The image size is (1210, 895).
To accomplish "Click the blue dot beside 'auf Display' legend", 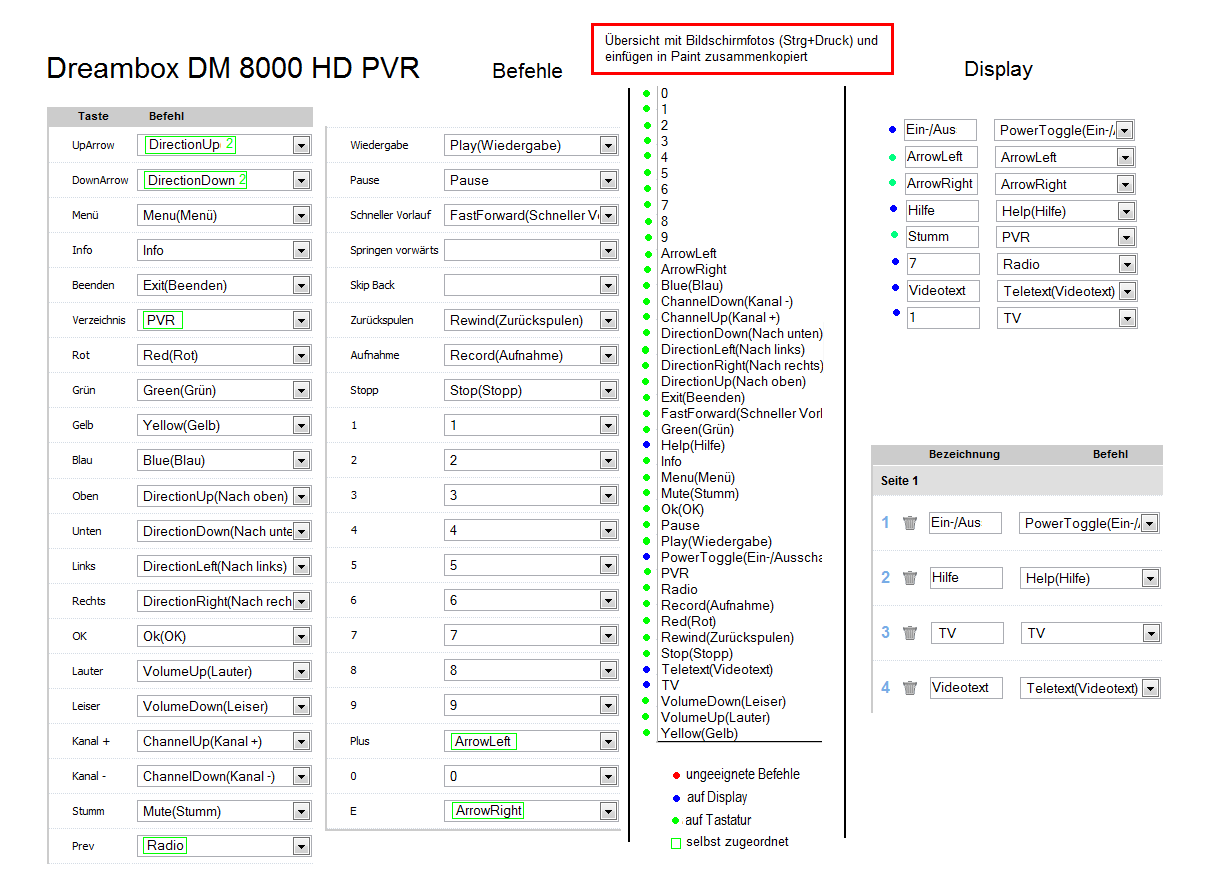I will click(676, 798).
